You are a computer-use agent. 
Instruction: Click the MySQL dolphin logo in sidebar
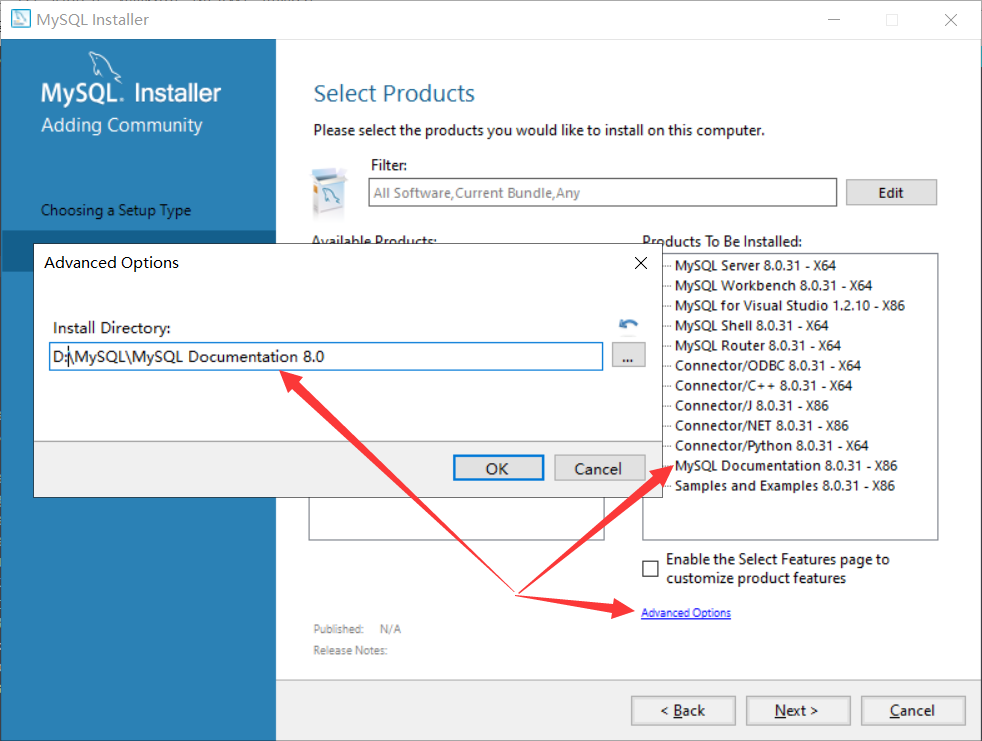click(x=104, y=66)
